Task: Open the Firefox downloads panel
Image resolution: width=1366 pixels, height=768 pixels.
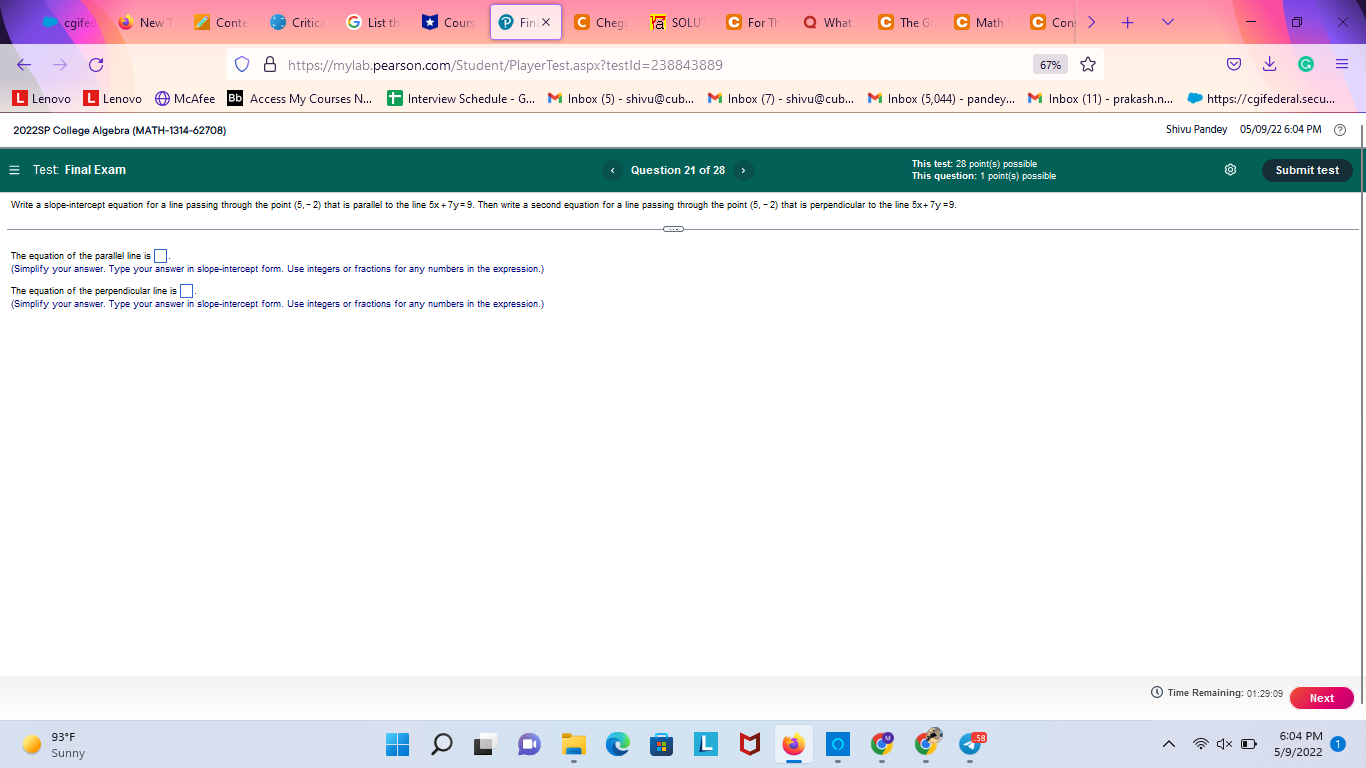Action: 1269,65
